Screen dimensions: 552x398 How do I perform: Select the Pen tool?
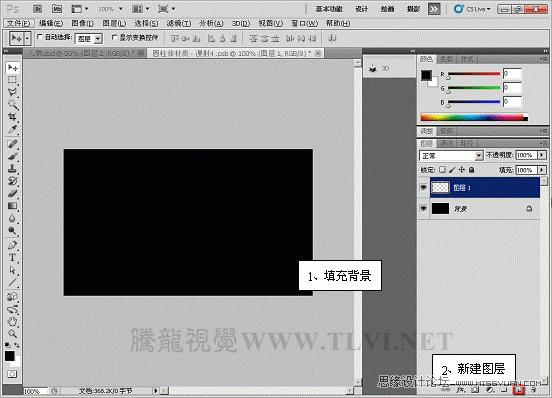(x=13, y=245)
